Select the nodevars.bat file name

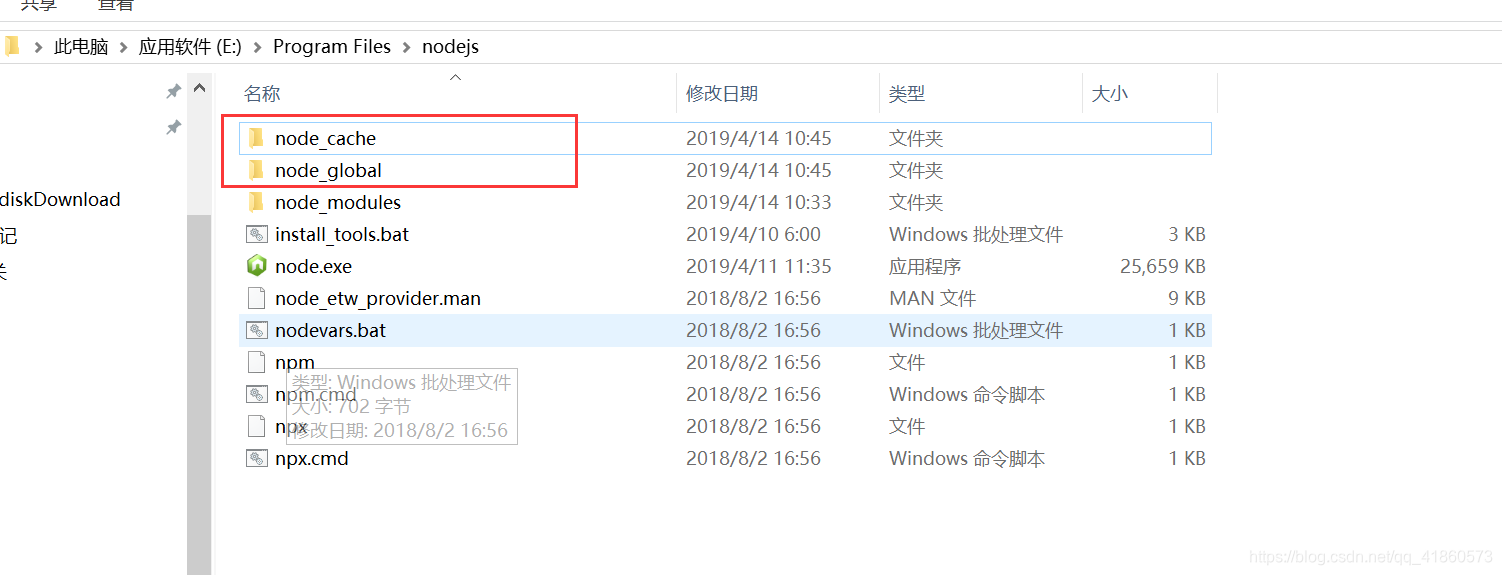tap(330, 331)
